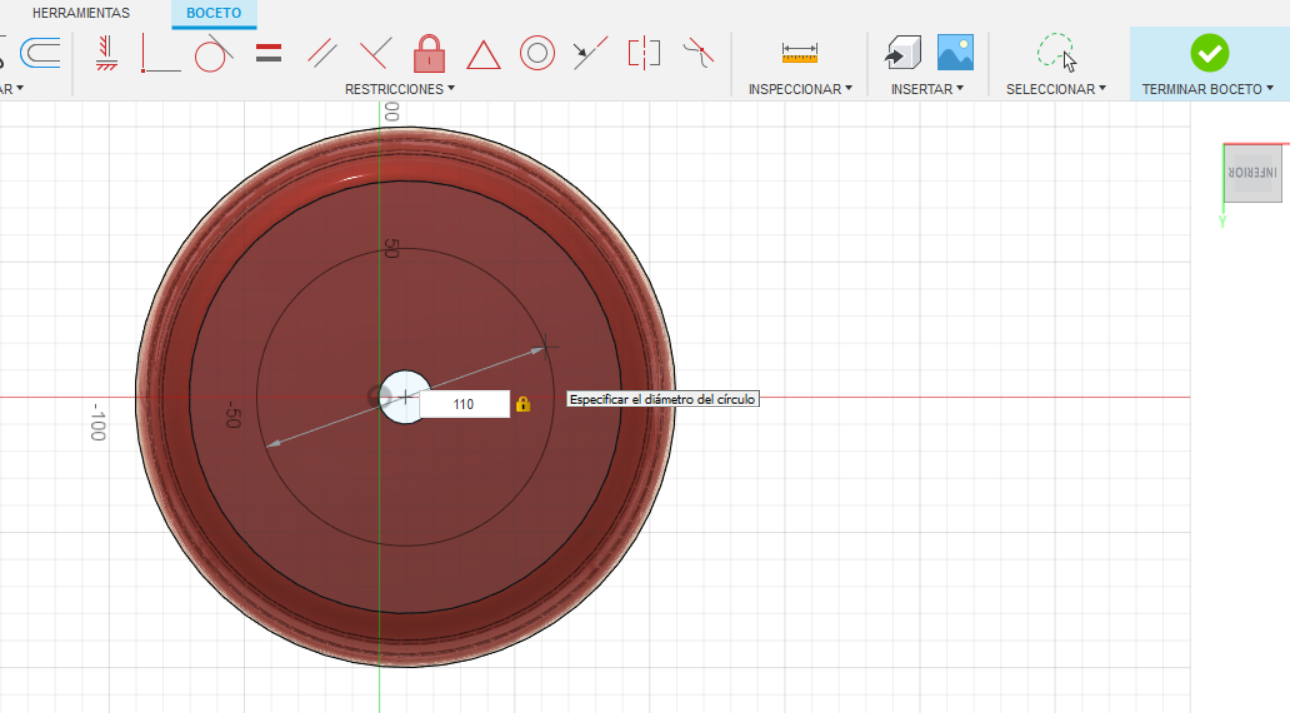Click the -50 axis label

(232, 416)
